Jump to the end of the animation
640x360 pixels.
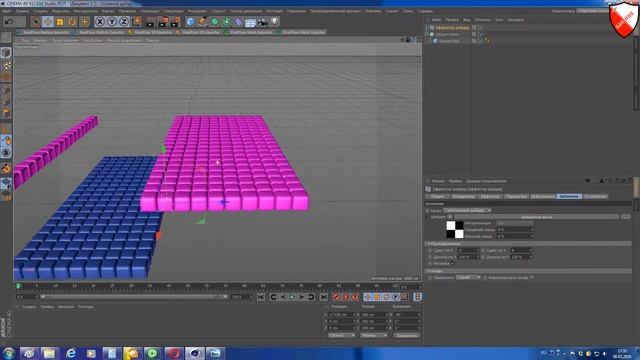(324, 297)
